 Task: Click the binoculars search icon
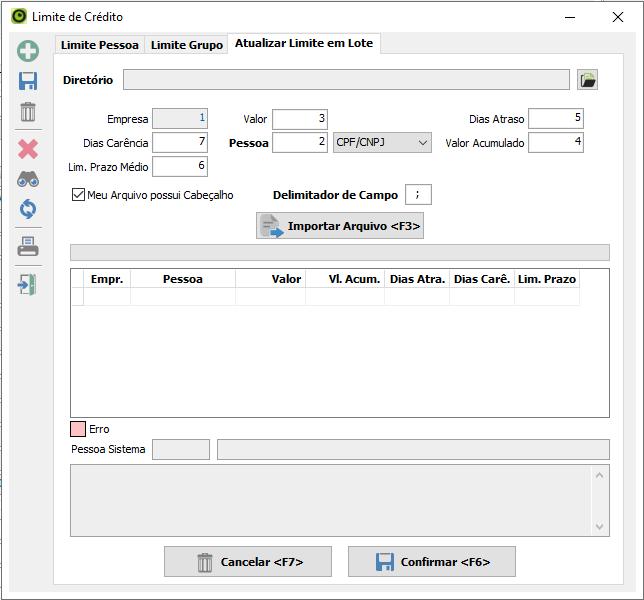(x=28, y=179)
